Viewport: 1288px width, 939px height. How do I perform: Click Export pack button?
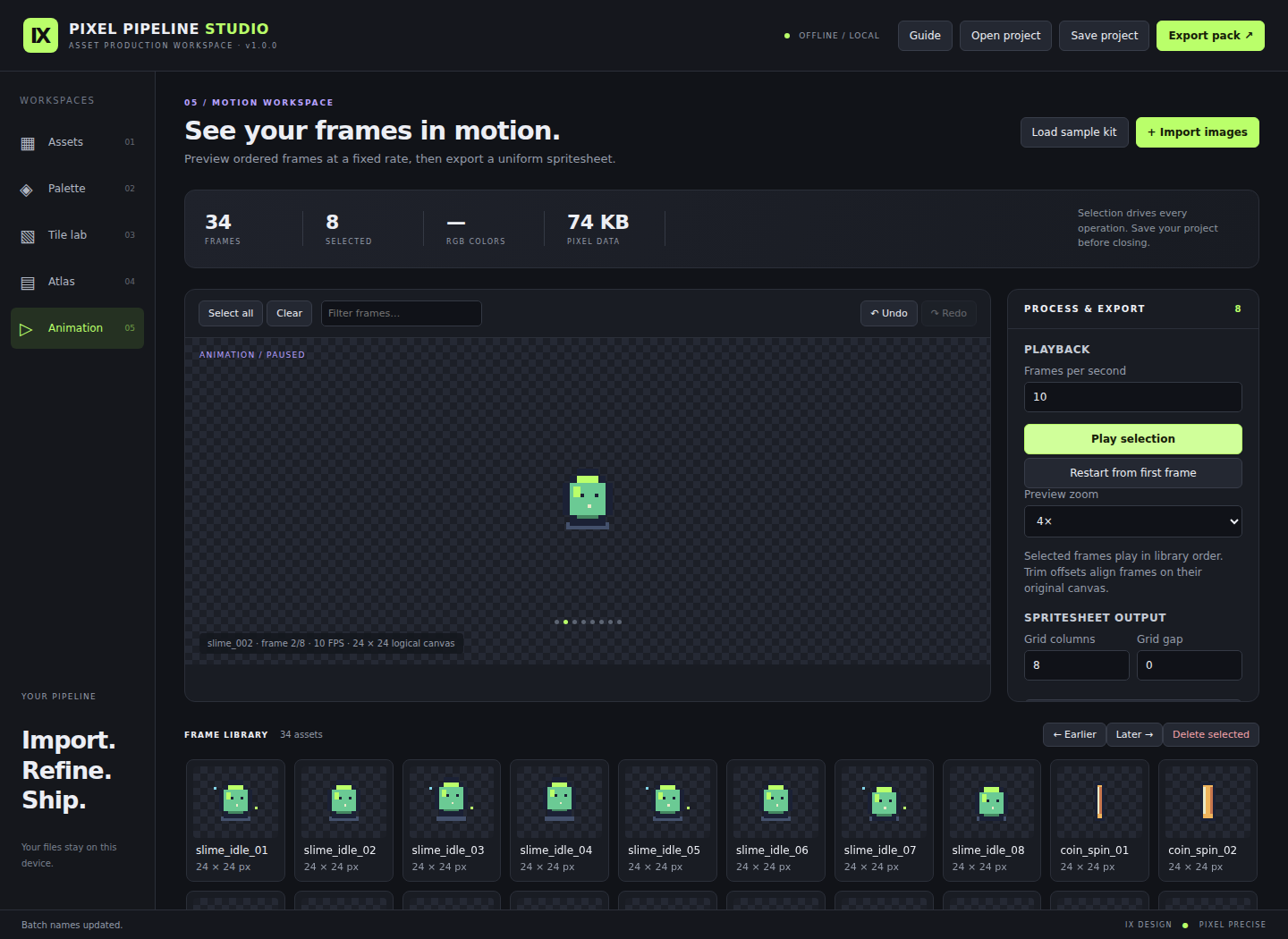tap(1210, 36)
